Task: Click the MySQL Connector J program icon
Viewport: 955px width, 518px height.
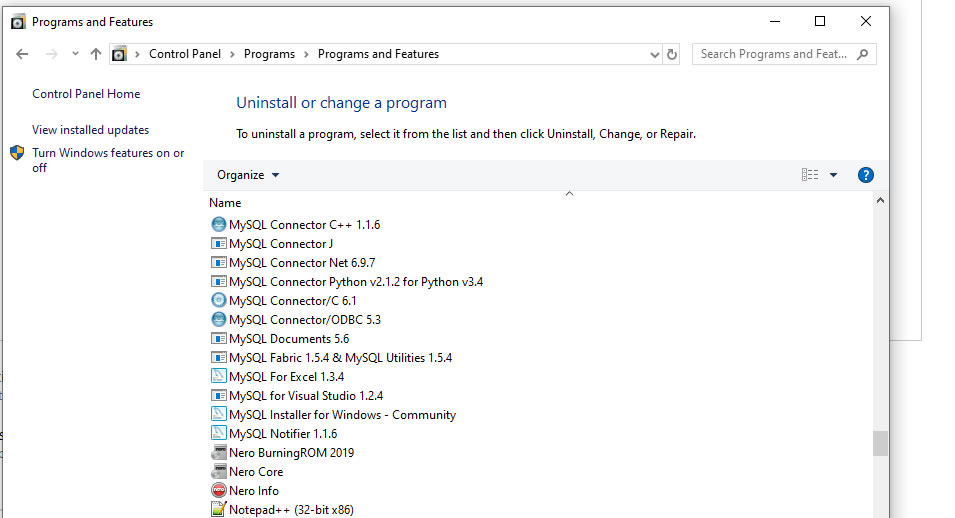Action: tap(219, 243)
